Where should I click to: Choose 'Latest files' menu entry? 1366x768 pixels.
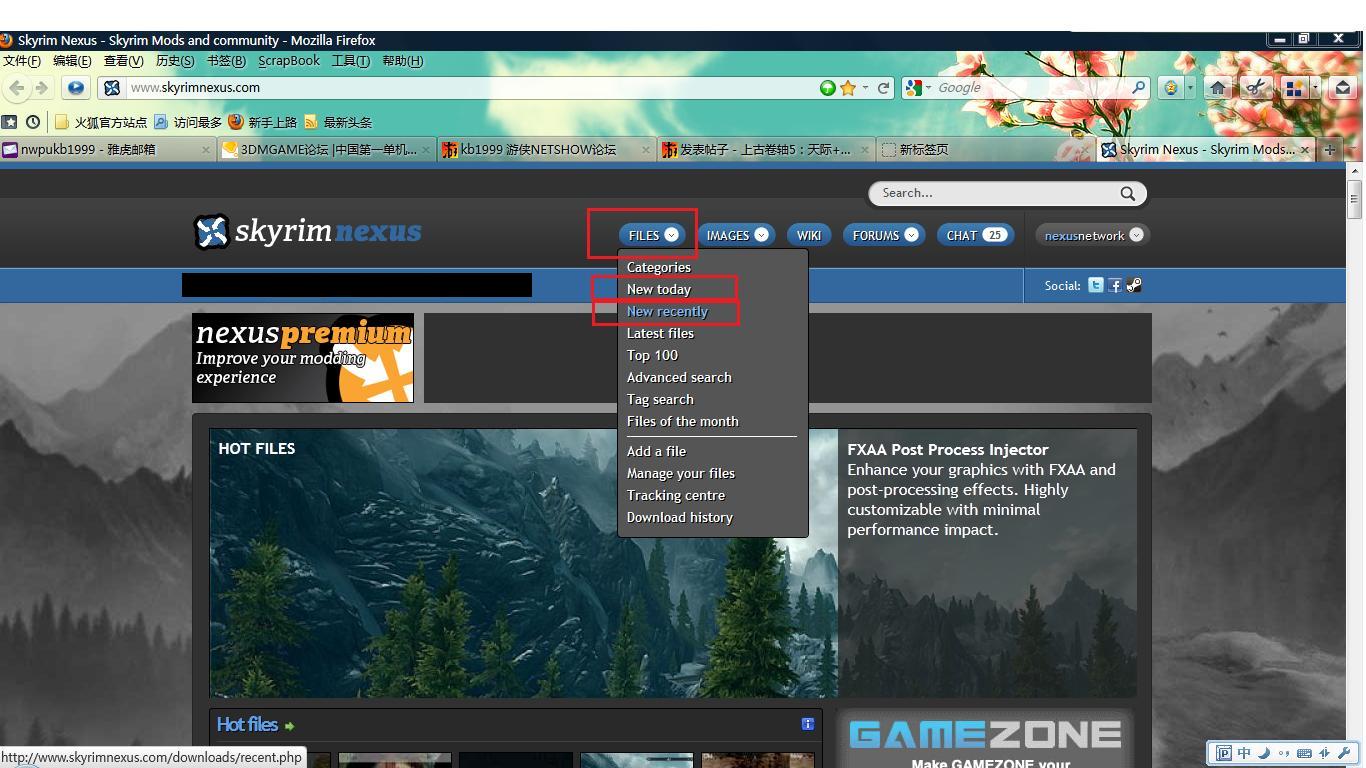click(x=660, y=333)
